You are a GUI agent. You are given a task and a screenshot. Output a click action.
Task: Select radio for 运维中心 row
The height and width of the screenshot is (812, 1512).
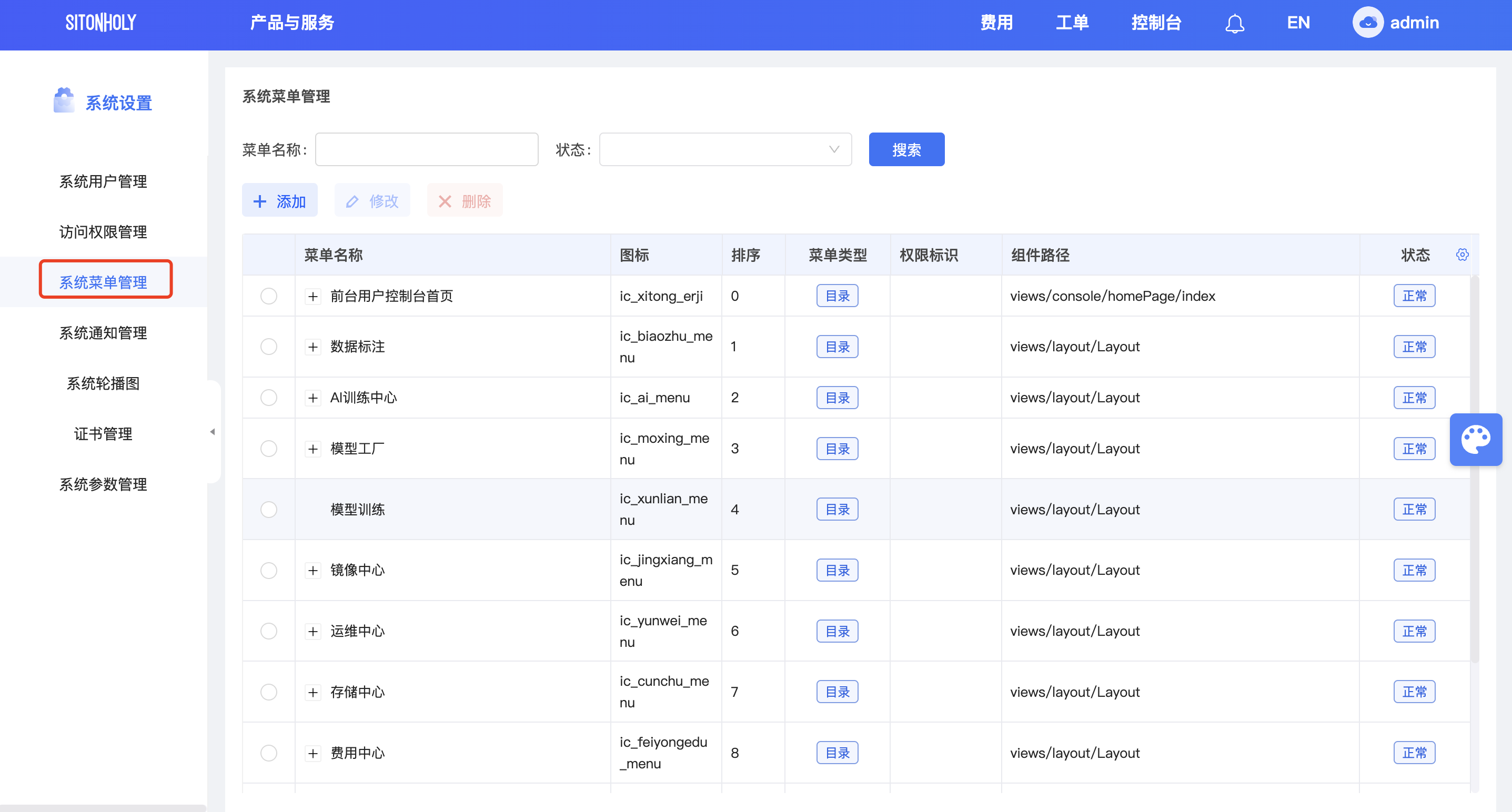coord(269,631)
